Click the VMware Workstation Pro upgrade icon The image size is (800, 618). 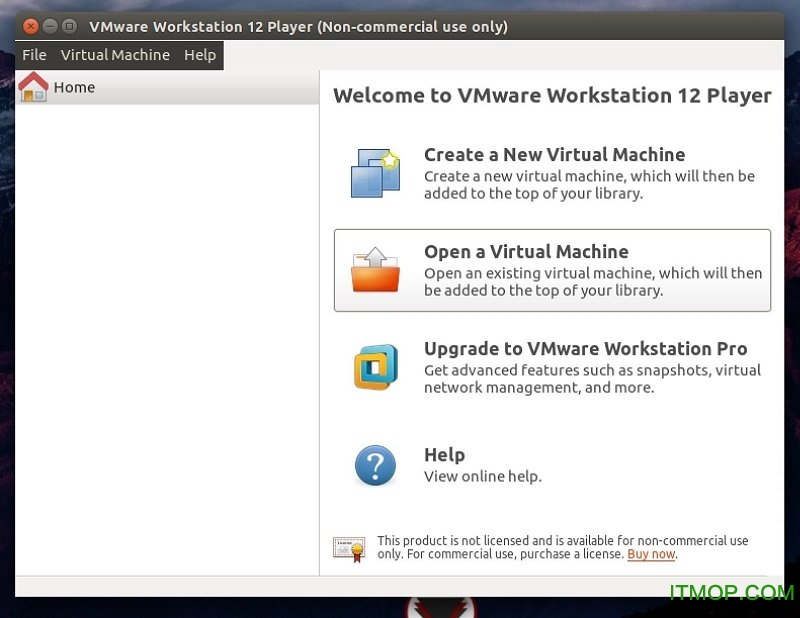pyautogui.click(x=376, y=367)
